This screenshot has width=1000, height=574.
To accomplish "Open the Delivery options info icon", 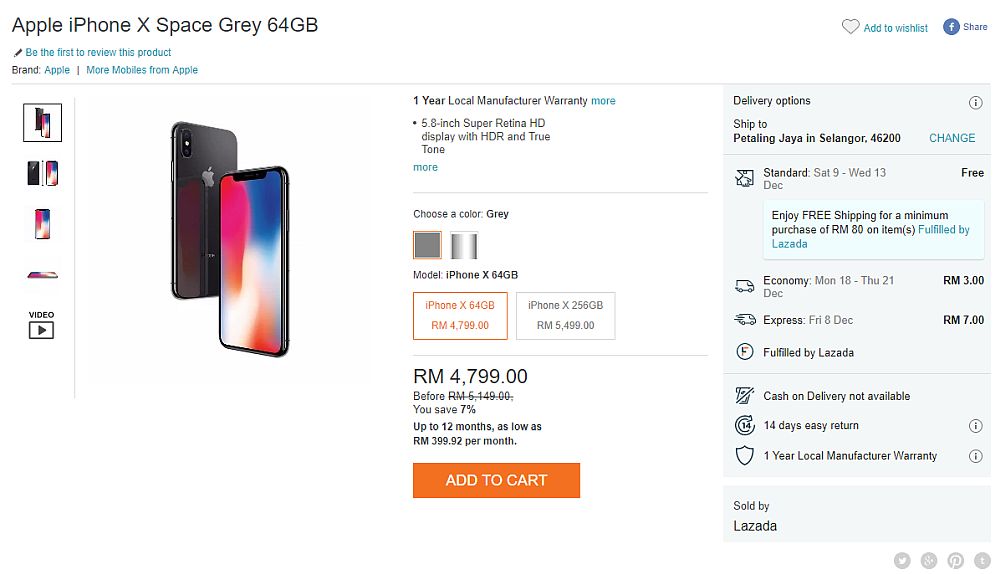I will click(975, 103).
